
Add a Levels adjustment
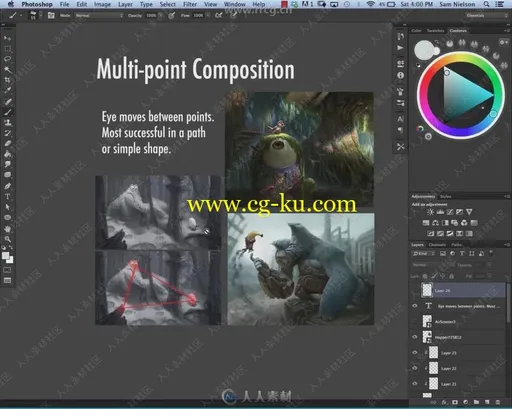click(x=440, y=212)
